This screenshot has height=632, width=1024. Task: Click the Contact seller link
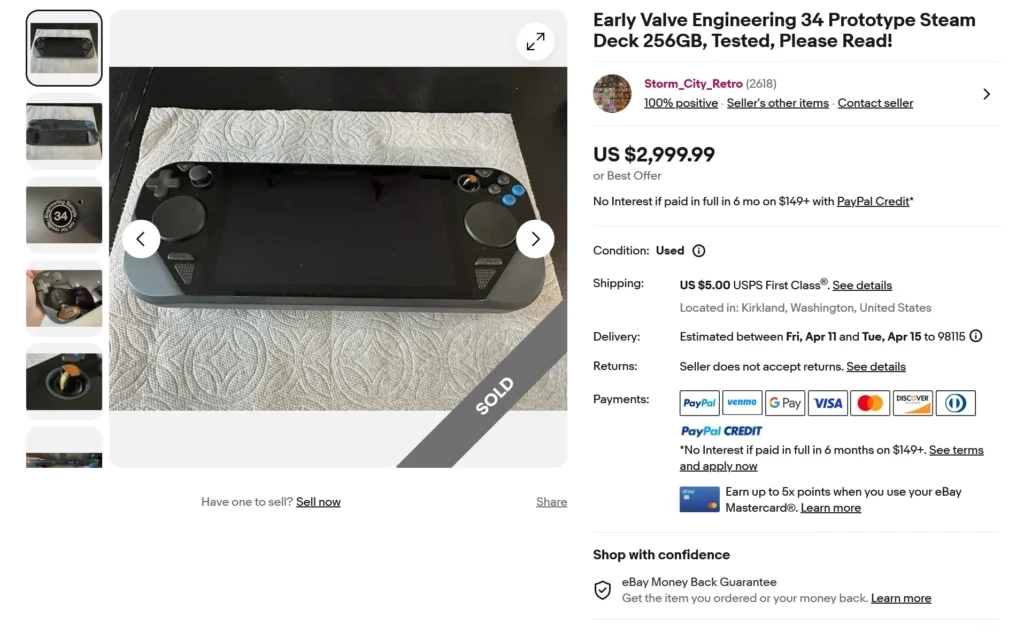pos(875,103)
